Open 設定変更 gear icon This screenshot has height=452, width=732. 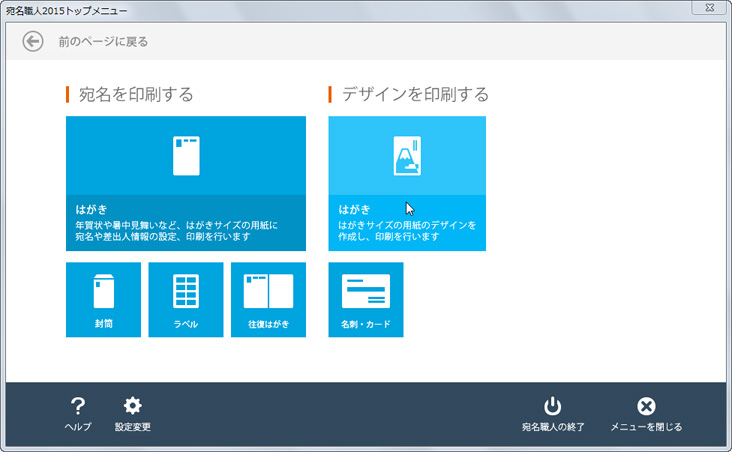point(132,405)
